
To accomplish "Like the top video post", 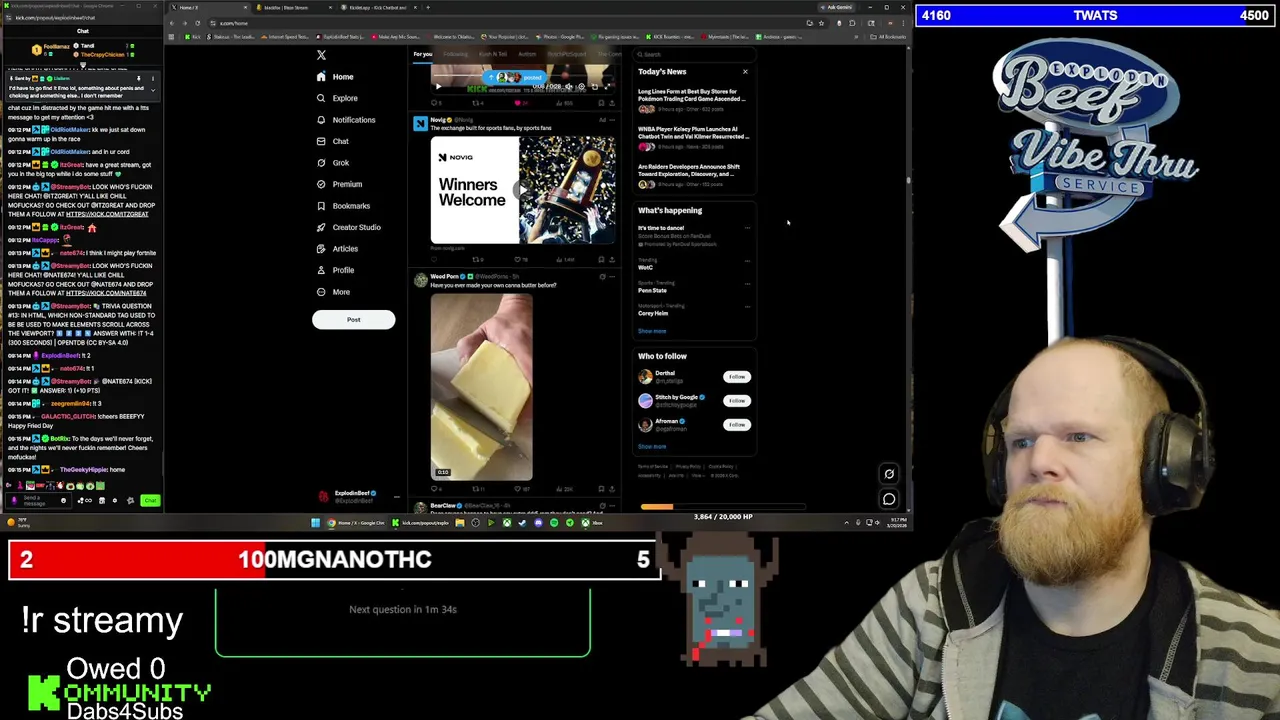I will [x=519, y=103].
